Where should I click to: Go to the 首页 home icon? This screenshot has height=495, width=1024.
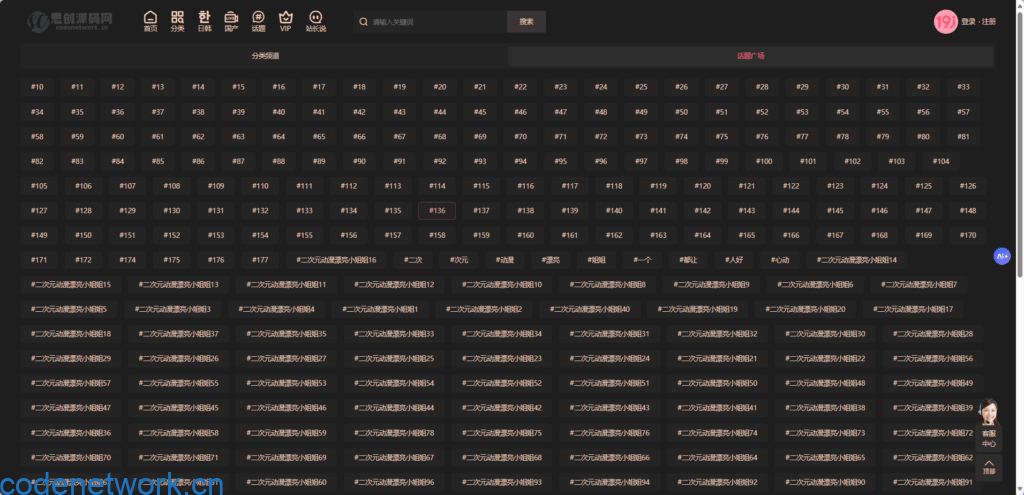click(x=151, y=22)
